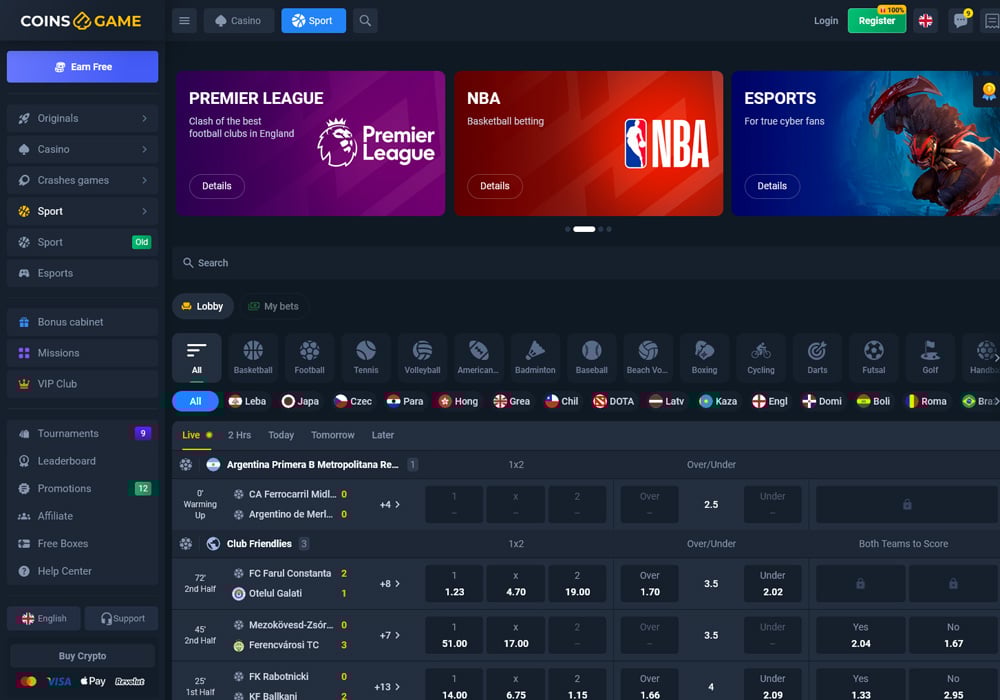The height and width of the screenshot is (700, 1000).
Task: Filter by England flag chip
Action: [x=770, y=401]
